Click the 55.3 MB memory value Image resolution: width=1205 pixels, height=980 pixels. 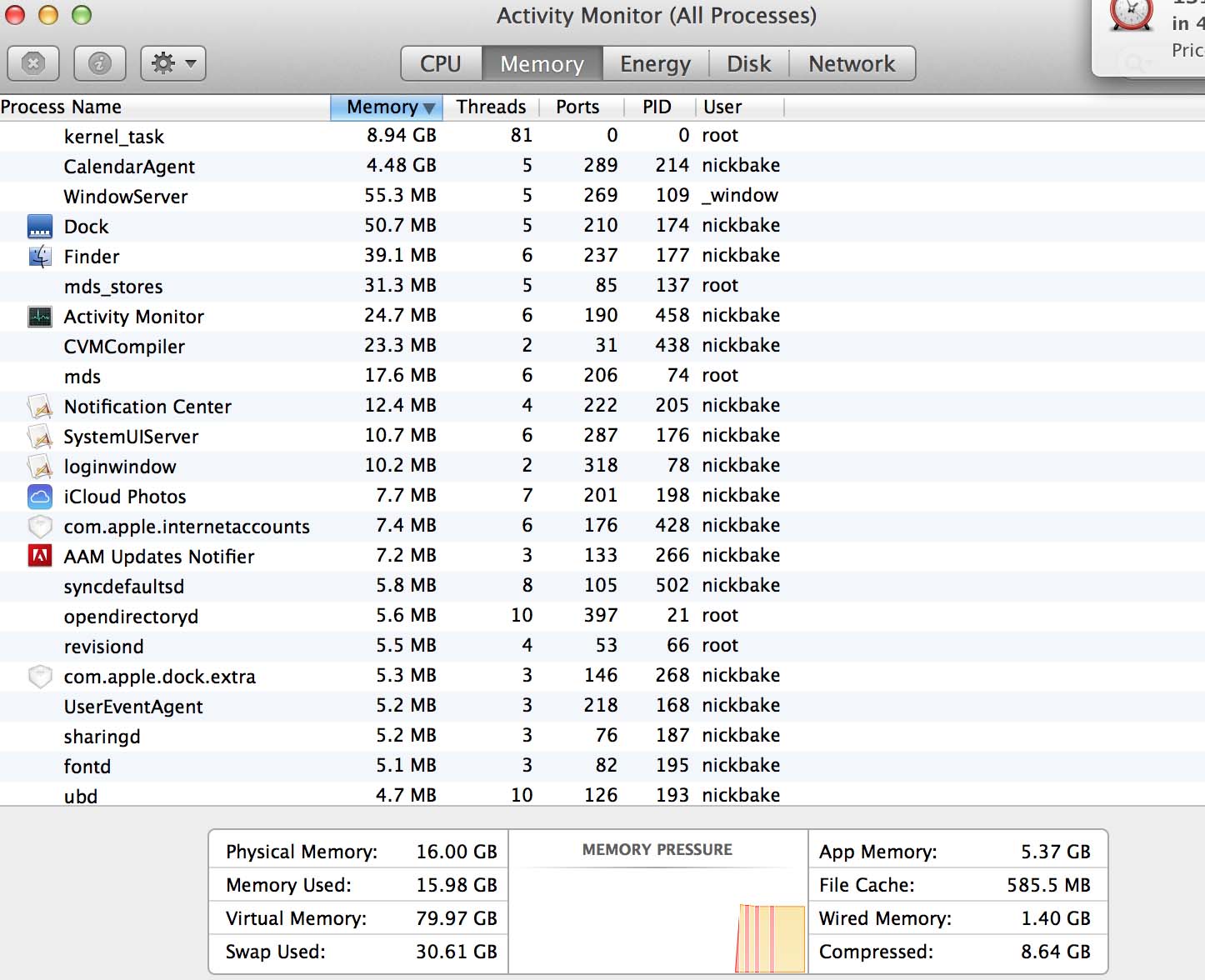pyautogui.click(x=400, y=195)
